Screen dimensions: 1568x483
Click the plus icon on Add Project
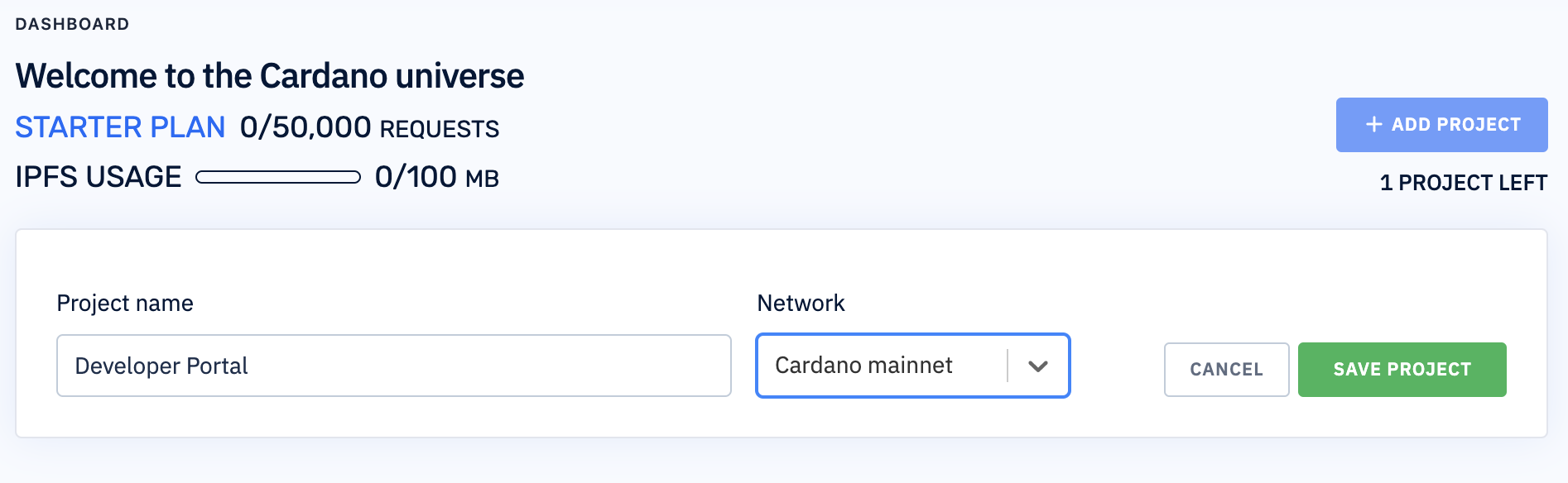point(1374,125)
